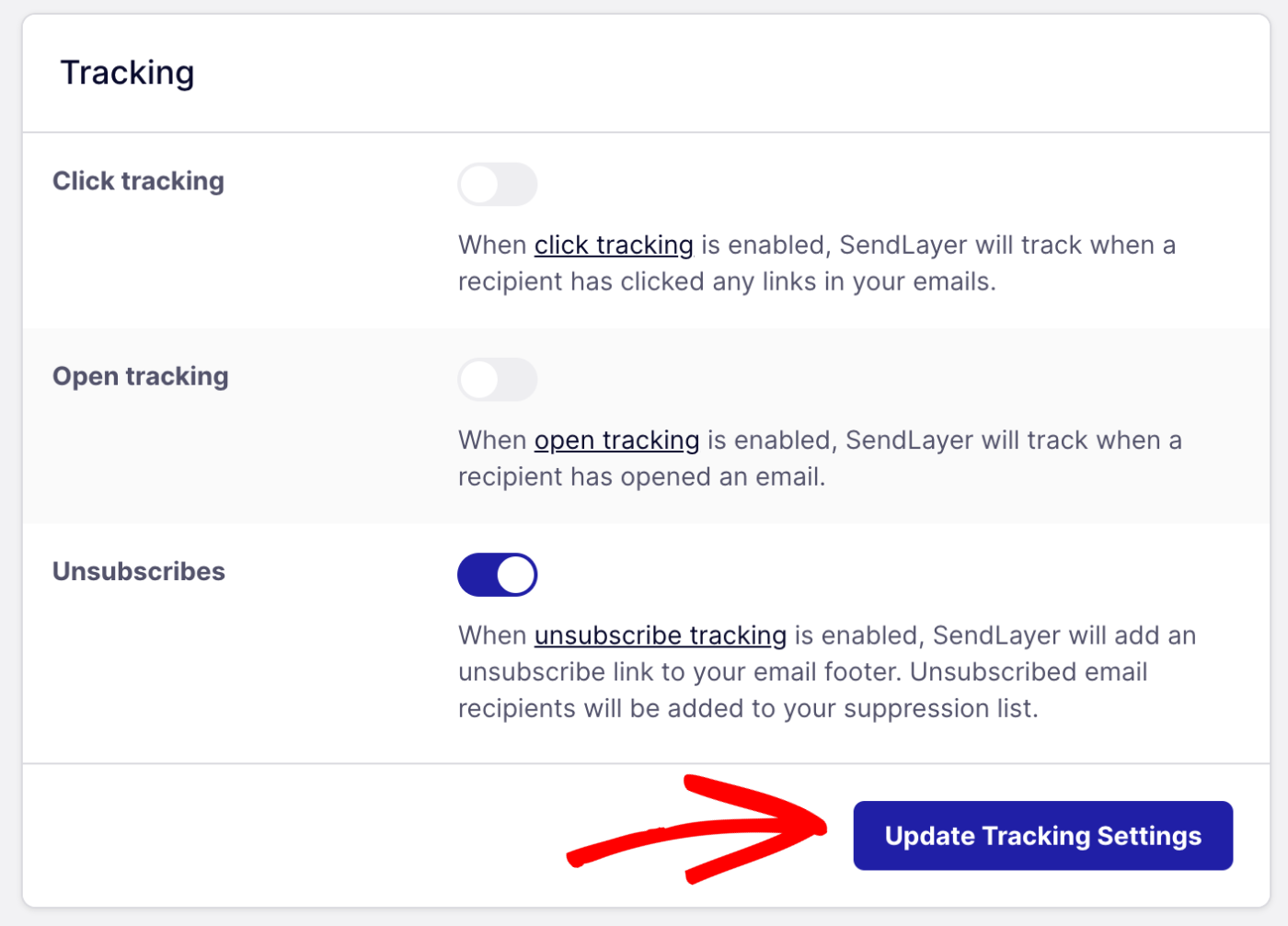Open the "click tracking" documentation link
Image resolution: width=1288 pixels, height=926 pixels.
[614, 246]
